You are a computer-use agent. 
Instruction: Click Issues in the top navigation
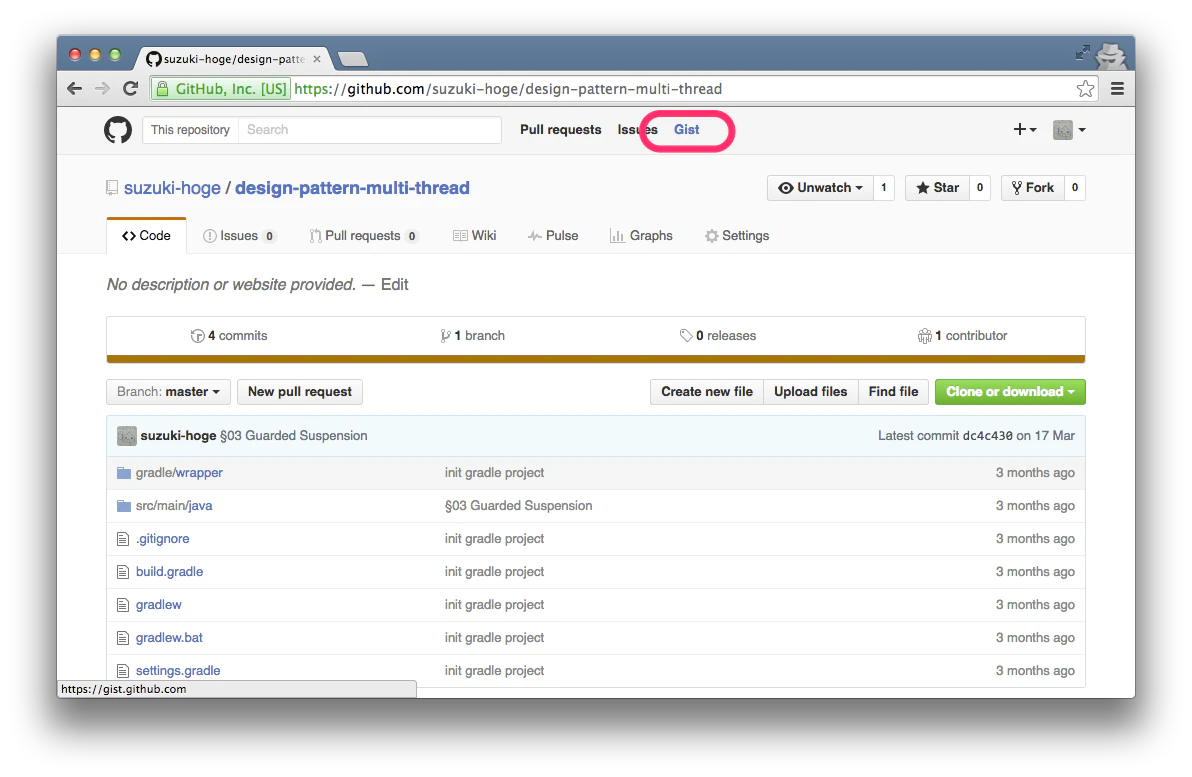(637, 130)
